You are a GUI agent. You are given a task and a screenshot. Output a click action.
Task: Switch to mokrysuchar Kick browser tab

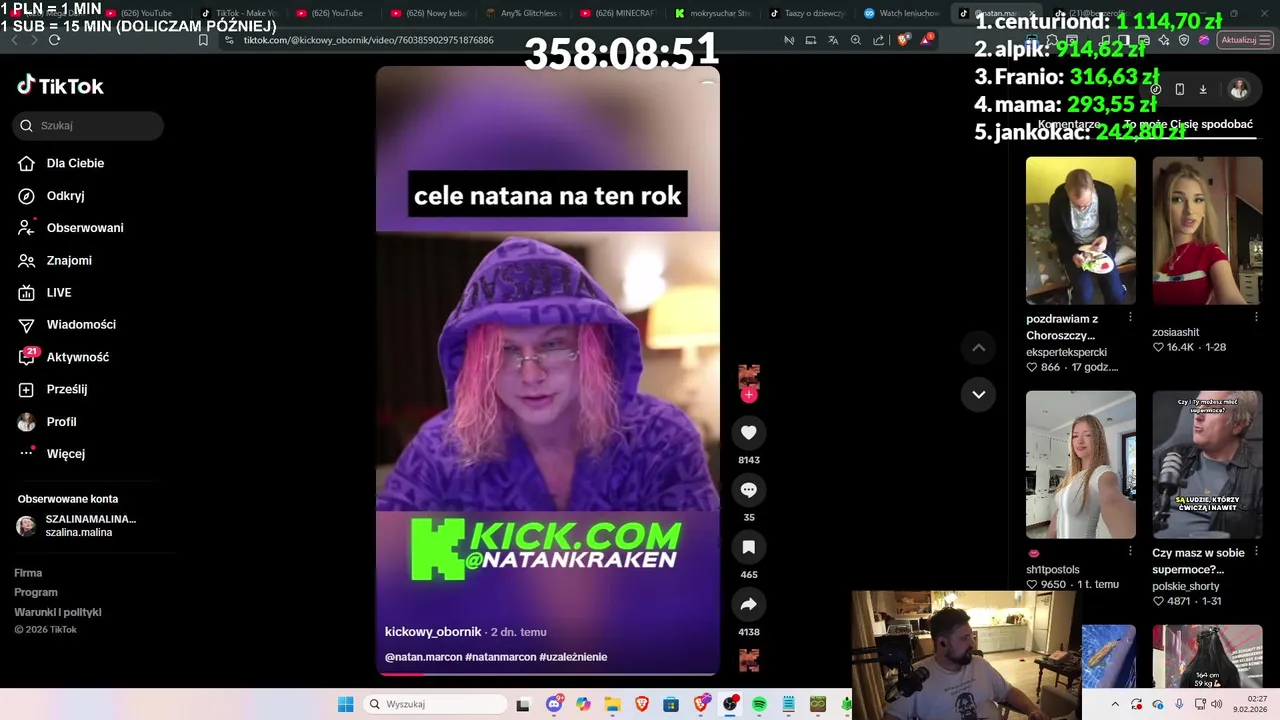click(713, 13)
